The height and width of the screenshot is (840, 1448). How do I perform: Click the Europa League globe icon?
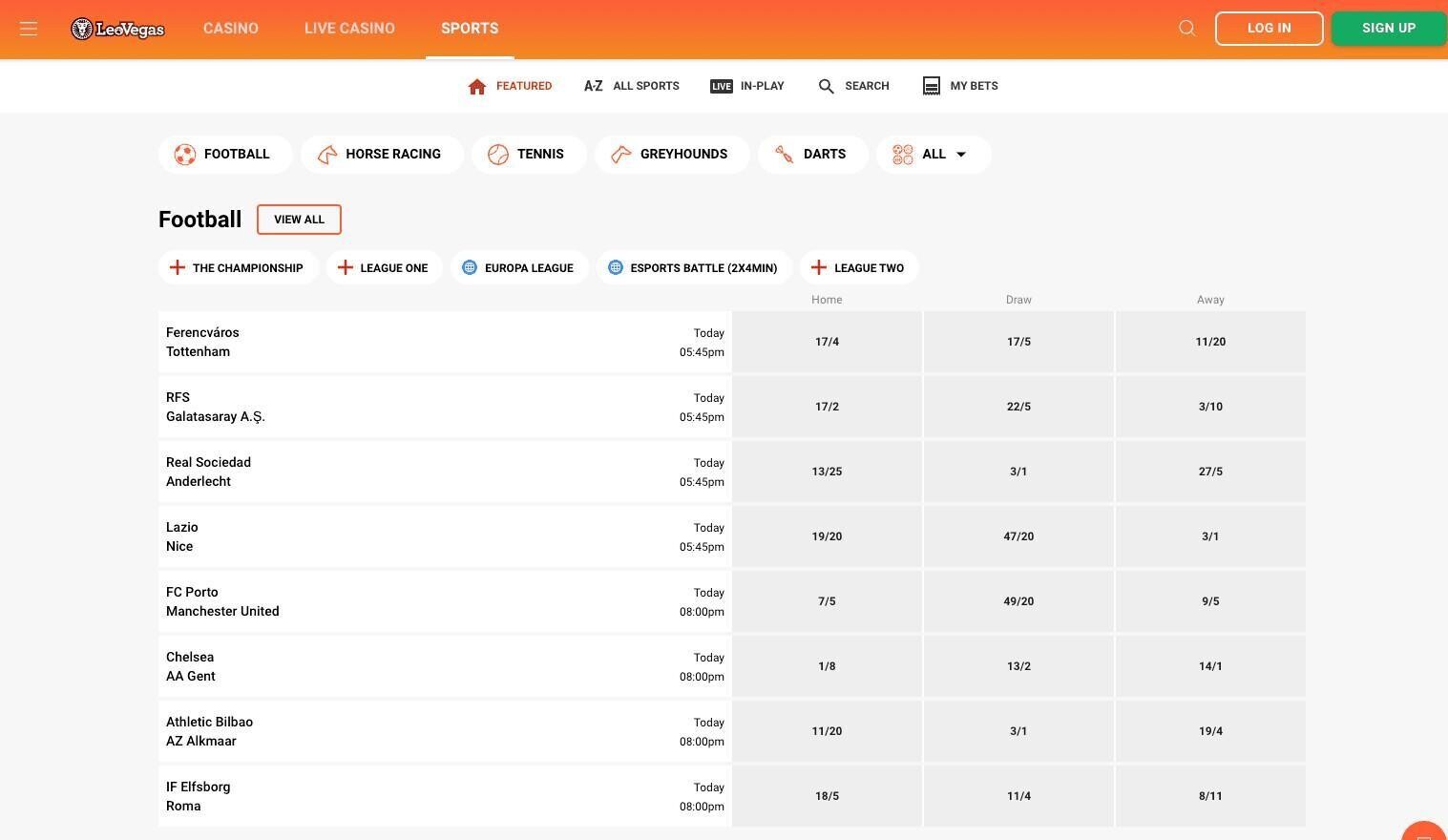tap(470, 268)
